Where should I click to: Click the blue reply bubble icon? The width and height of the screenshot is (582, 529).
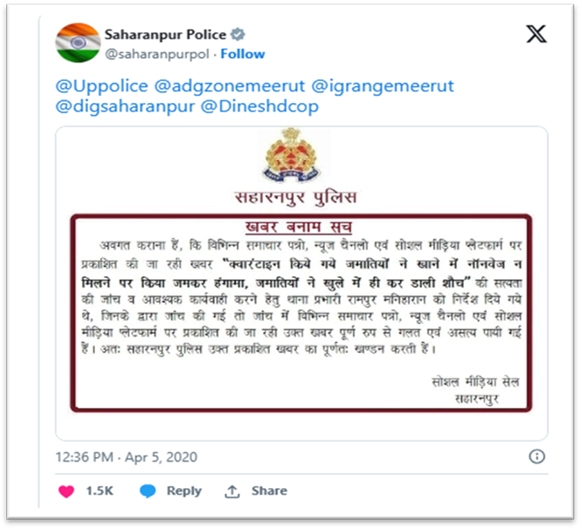(148, 491)
